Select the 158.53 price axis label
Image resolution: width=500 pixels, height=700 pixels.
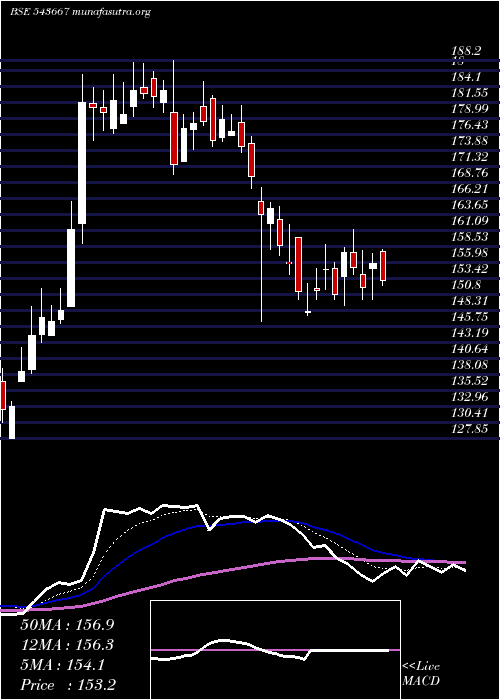(469, 237)
